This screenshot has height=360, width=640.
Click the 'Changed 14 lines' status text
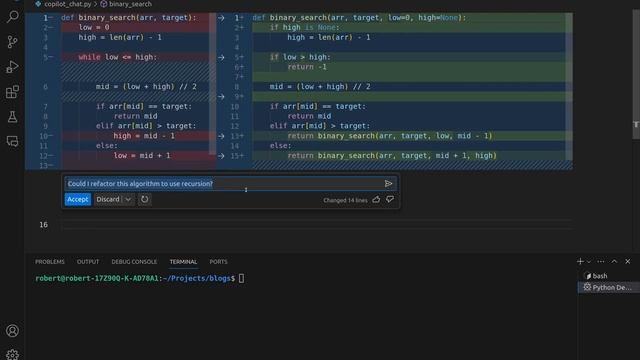(x=345, y=200)
